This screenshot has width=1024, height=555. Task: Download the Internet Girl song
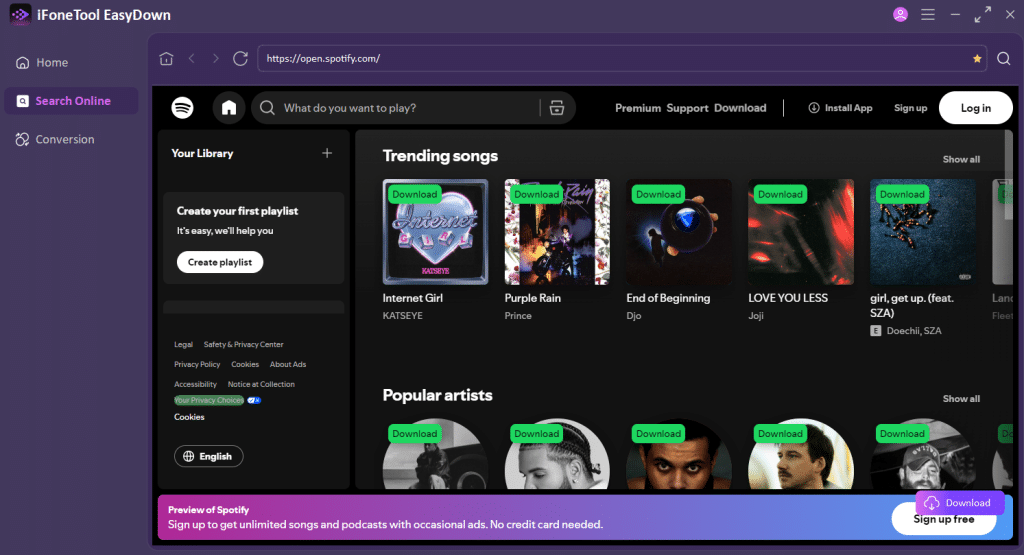(x=414, y=194)
